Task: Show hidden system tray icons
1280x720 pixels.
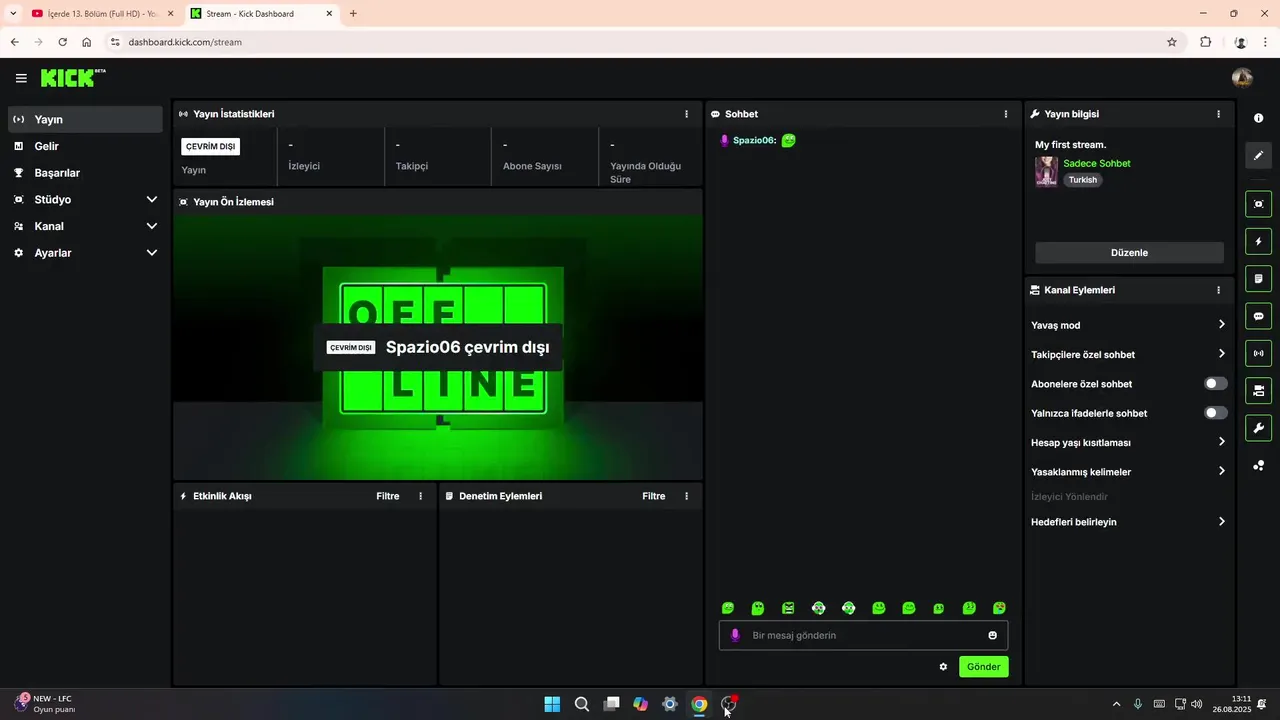Action: click(1116, 704)
